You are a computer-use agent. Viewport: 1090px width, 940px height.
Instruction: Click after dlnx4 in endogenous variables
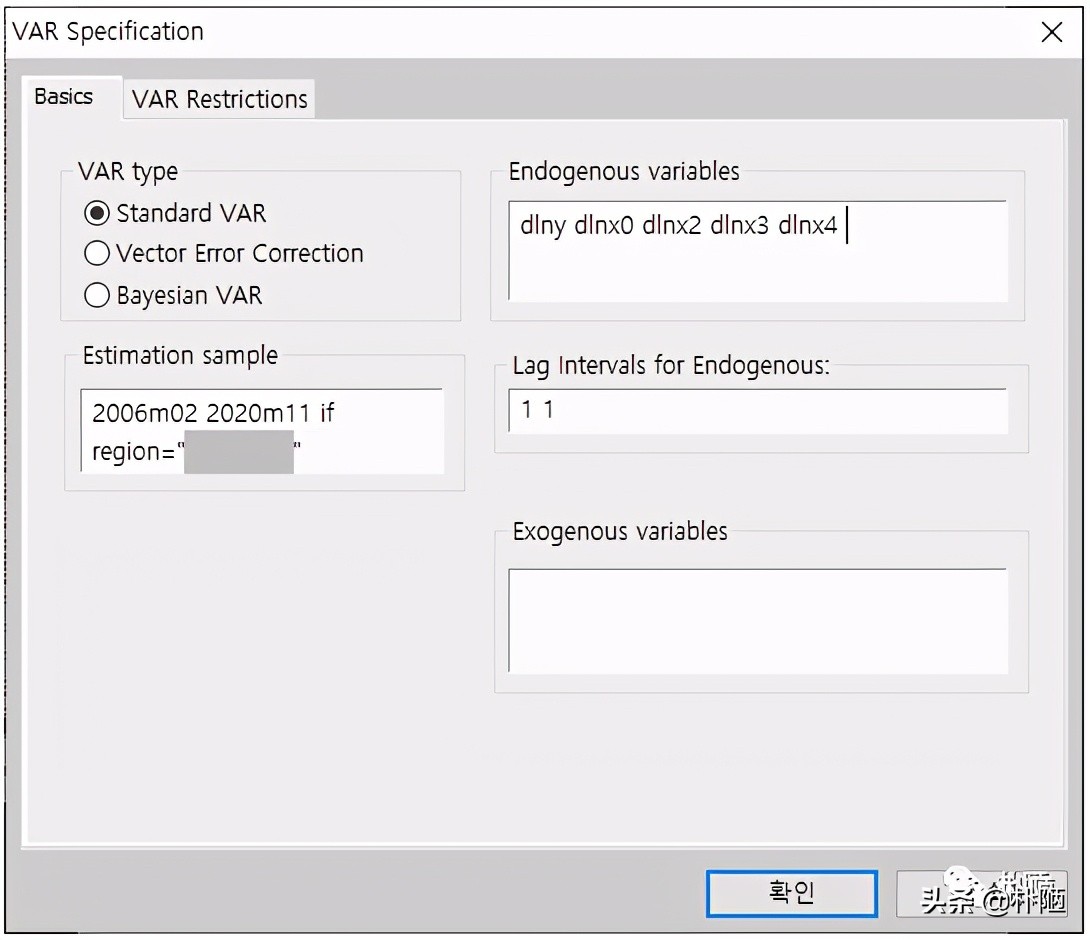(x=848, y=225)
